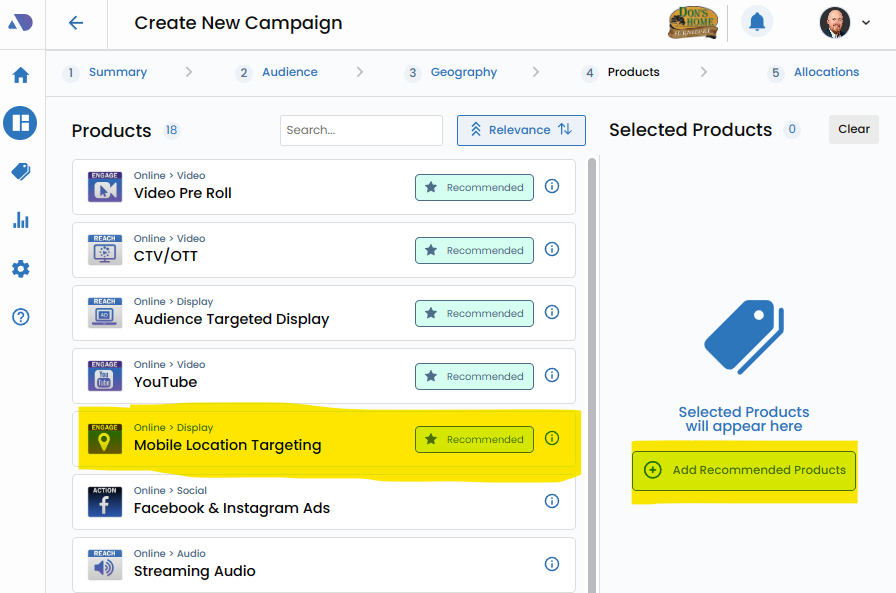896x593 pixels.
Task: Open settings gear in sidebar
Action: [21, 269]
